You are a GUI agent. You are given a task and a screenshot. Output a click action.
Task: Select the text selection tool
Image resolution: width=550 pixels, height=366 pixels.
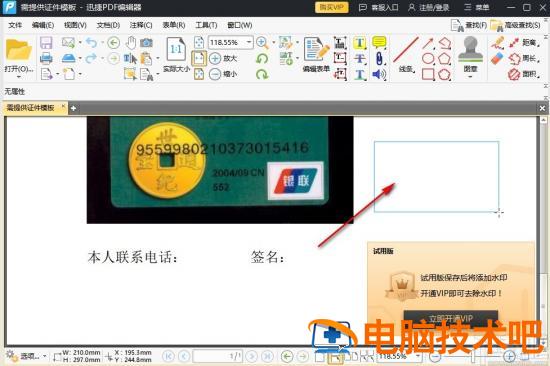[130, 59]
